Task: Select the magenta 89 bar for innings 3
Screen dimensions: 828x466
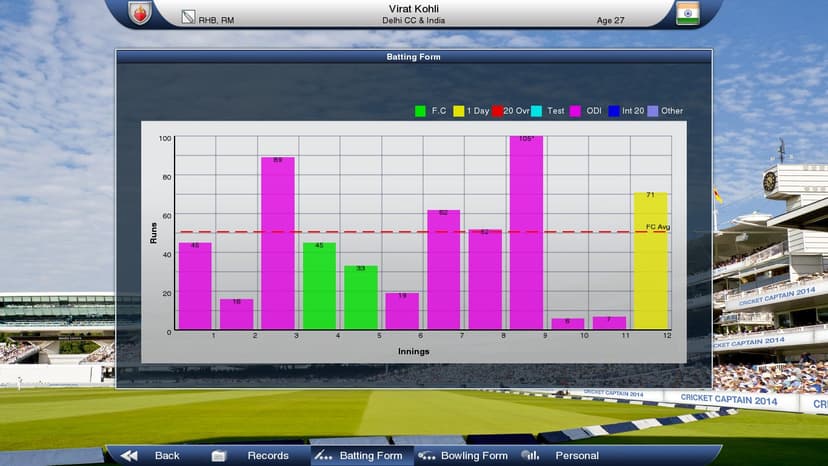Action: [278, 244]
